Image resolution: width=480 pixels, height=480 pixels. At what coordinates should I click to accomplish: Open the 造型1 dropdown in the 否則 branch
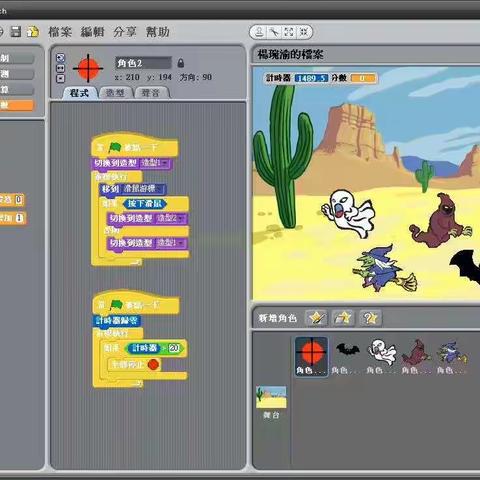click(171, 243)
